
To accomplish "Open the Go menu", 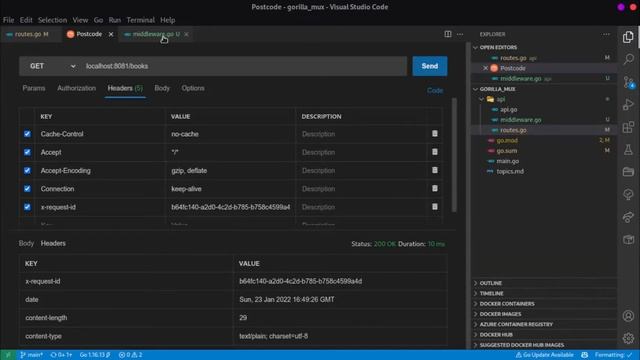I will [98, 20].
